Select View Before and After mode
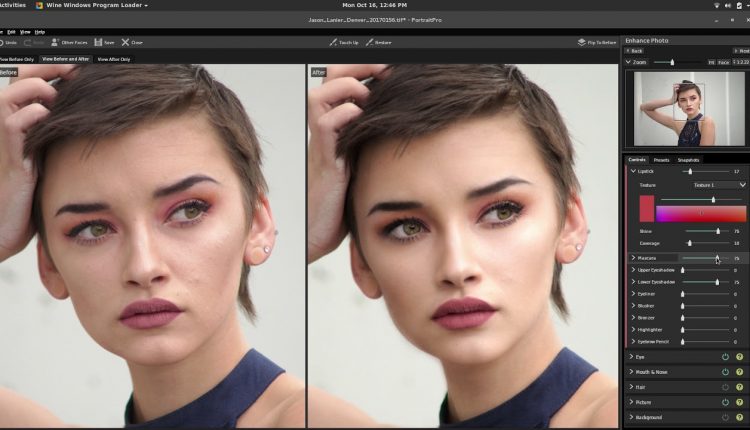Screen dimensions: 750x430 tap(66, 59)
